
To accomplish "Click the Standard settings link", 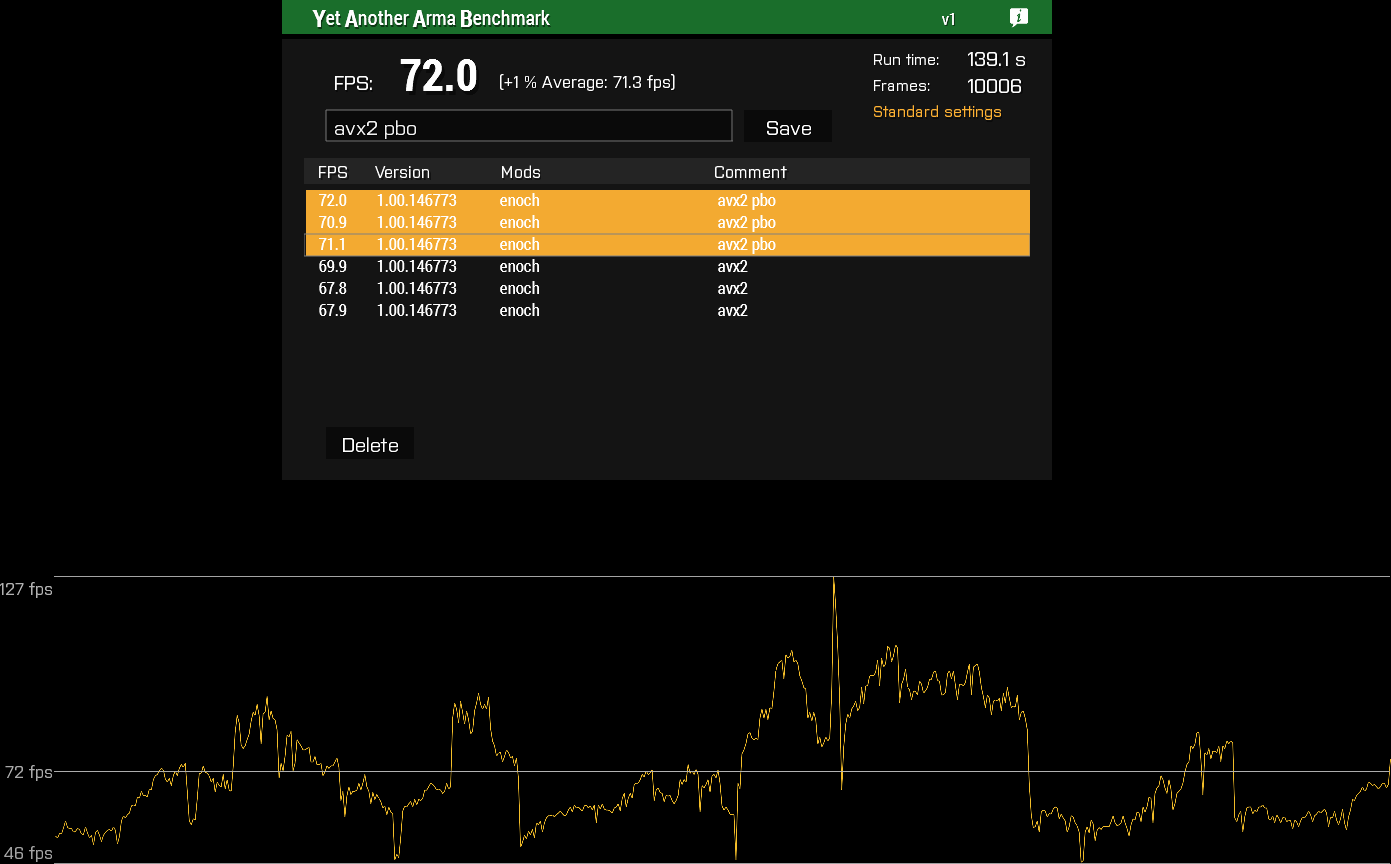I will coord(937,112).
